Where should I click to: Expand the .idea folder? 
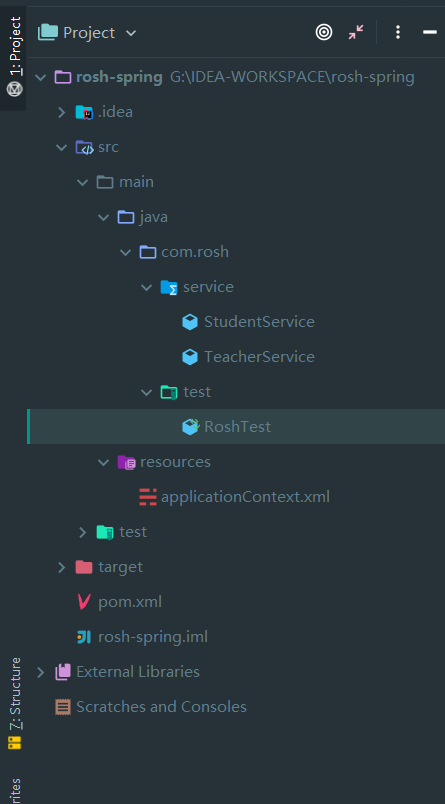62,112
